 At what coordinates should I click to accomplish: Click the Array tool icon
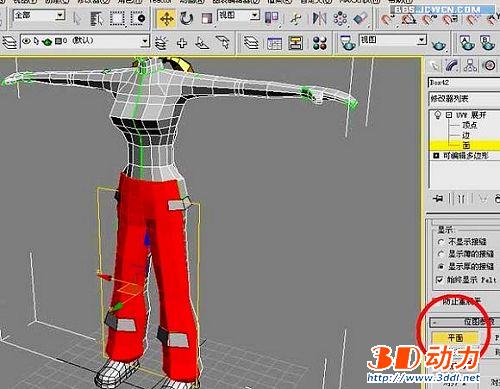pos(340,19)
